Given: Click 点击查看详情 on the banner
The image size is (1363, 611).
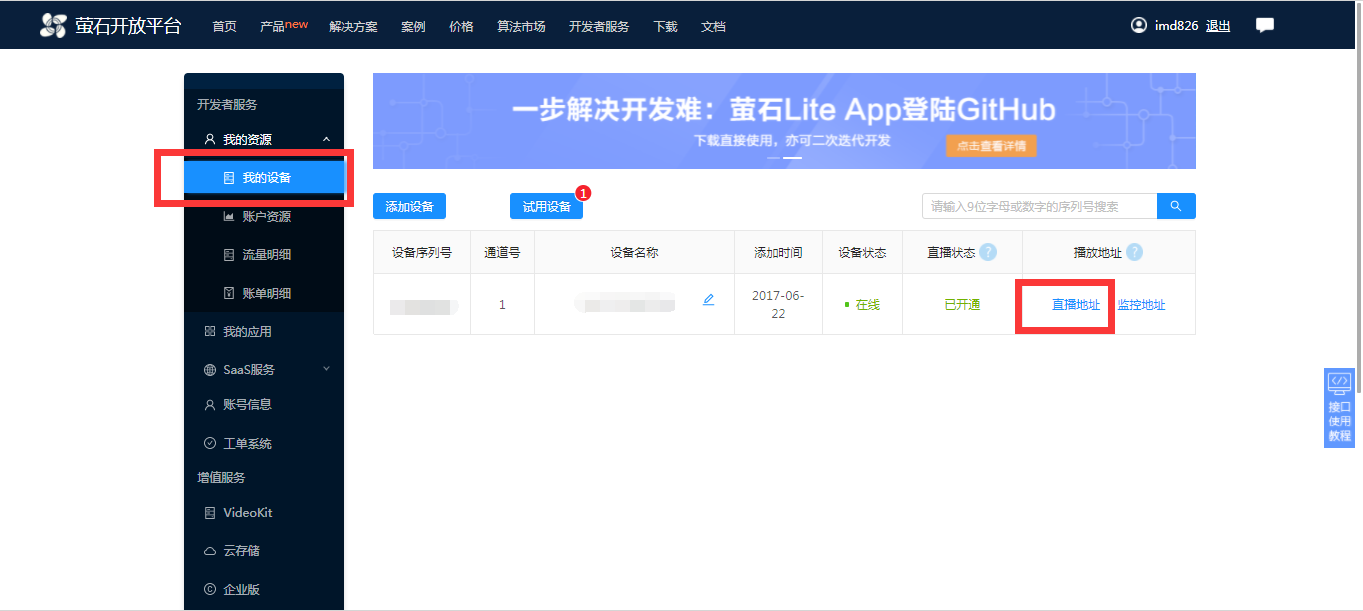Looking at the screenshot, I should (991, 146).
